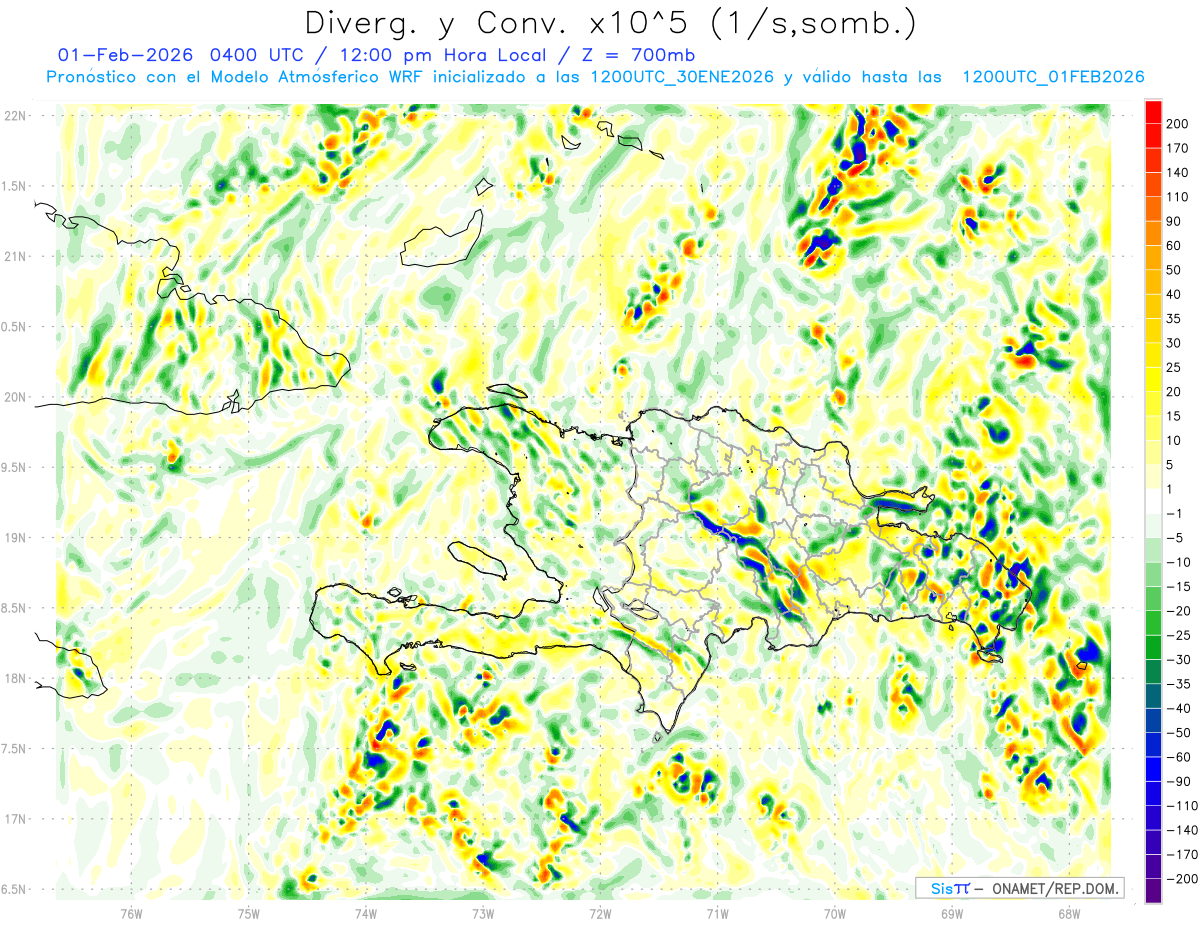1200x927 pixels.
Task: Click the red top segment of color scale
Action: 1153,110
